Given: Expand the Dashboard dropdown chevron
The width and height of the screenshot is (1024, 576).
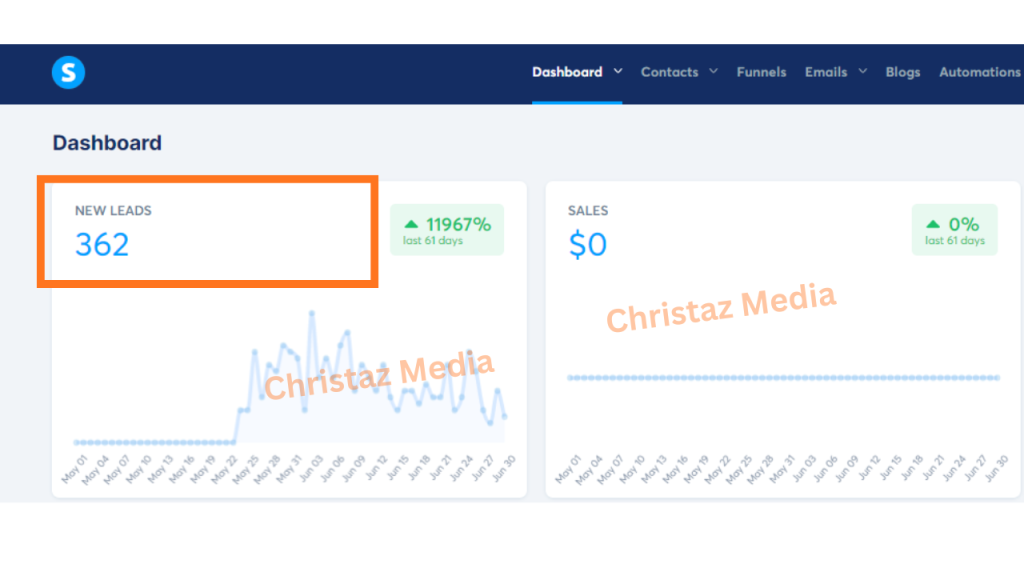Looking at the screenshot, I should [618, 71].
